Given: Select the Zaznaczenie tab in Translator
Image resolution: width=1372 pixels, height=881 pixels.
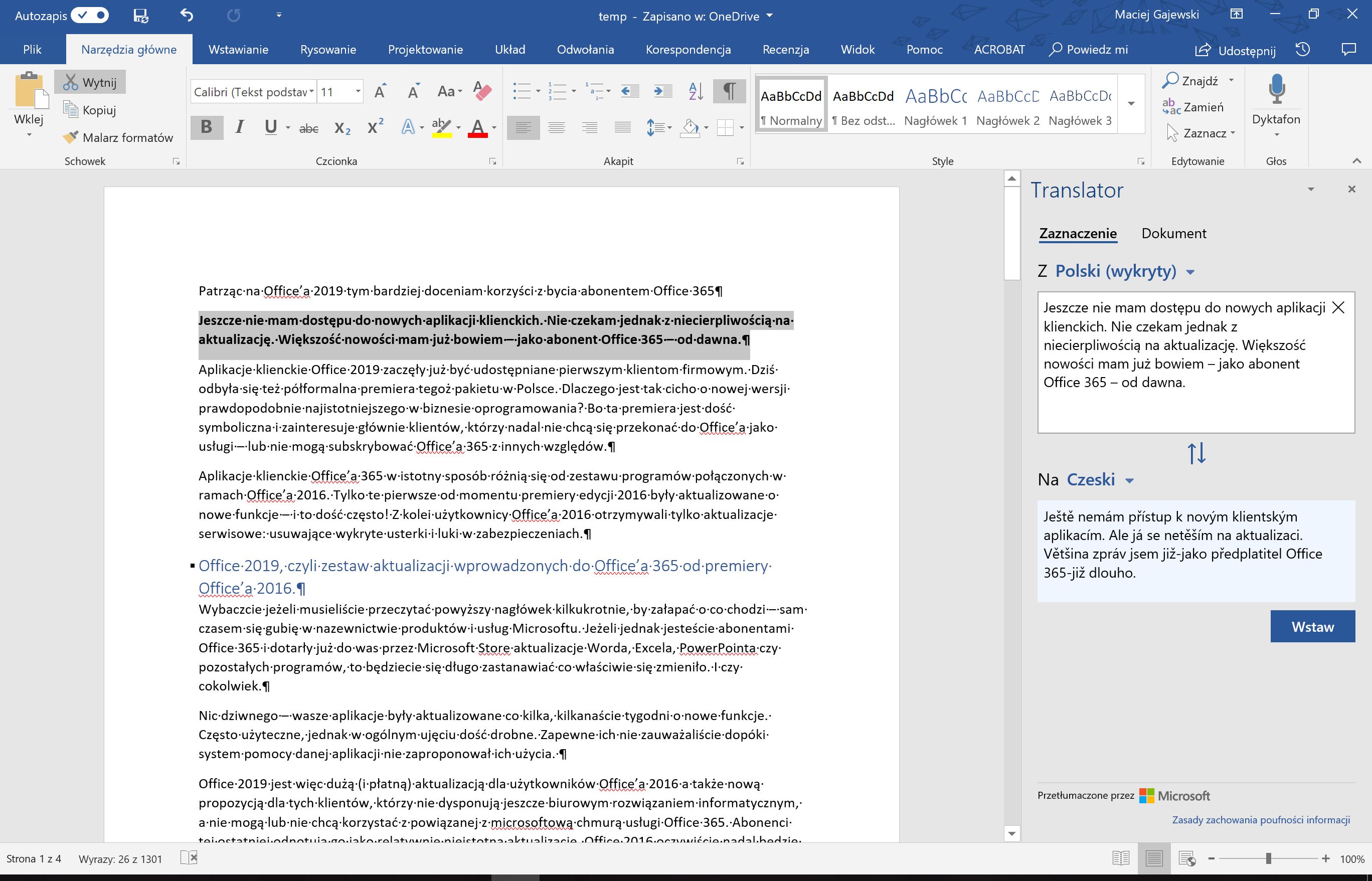Looking at the screenshot, I should 1078,233.
